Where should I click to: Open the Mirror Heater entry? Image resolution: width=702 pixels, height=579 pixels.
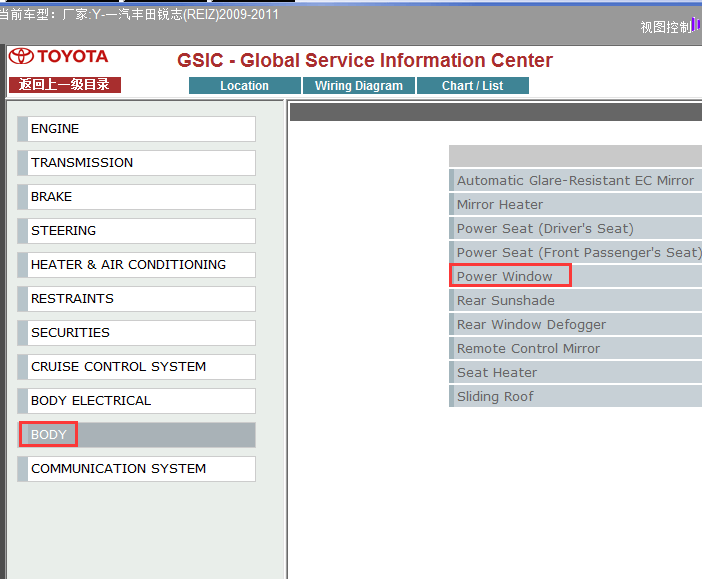[x=575, y=205]
